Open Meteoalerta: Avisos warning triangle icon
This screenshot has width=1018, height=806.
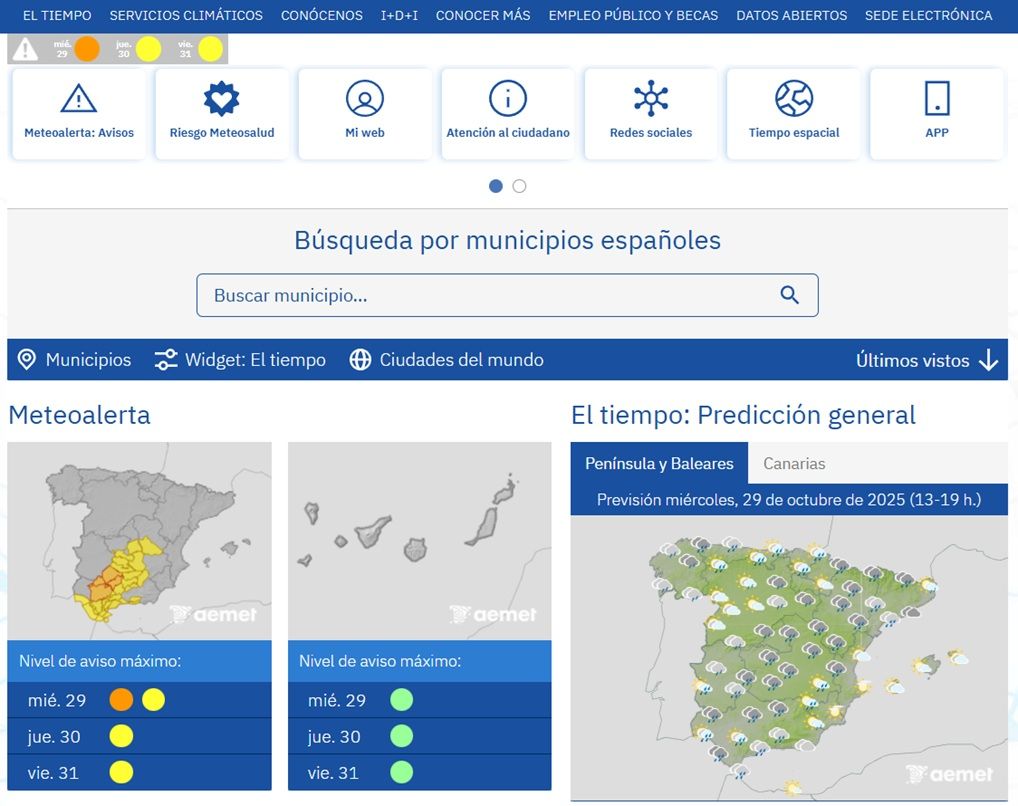click(79, 99)
